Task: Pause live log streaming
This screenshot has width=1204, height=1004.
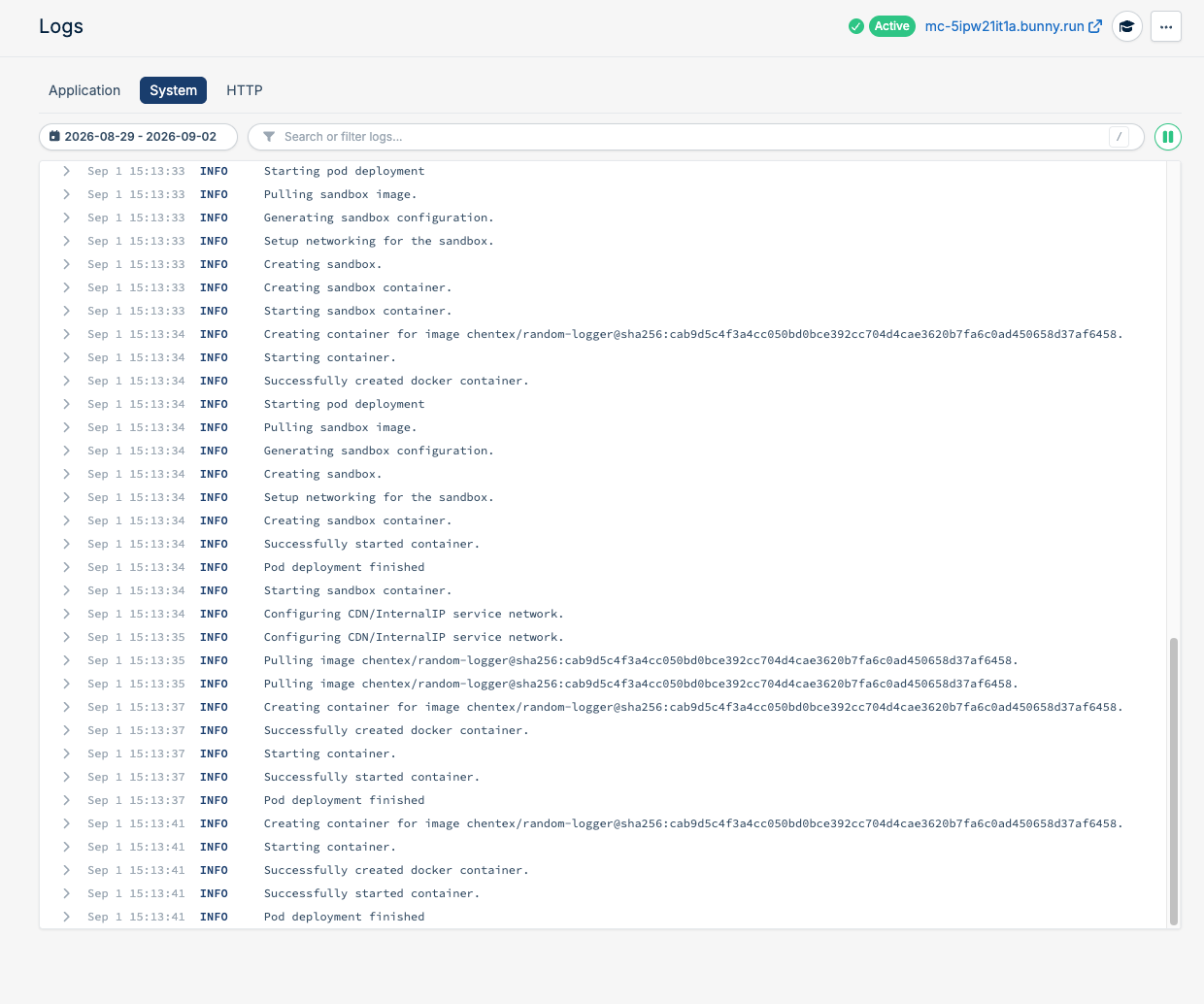Action: click(1168, 137)
